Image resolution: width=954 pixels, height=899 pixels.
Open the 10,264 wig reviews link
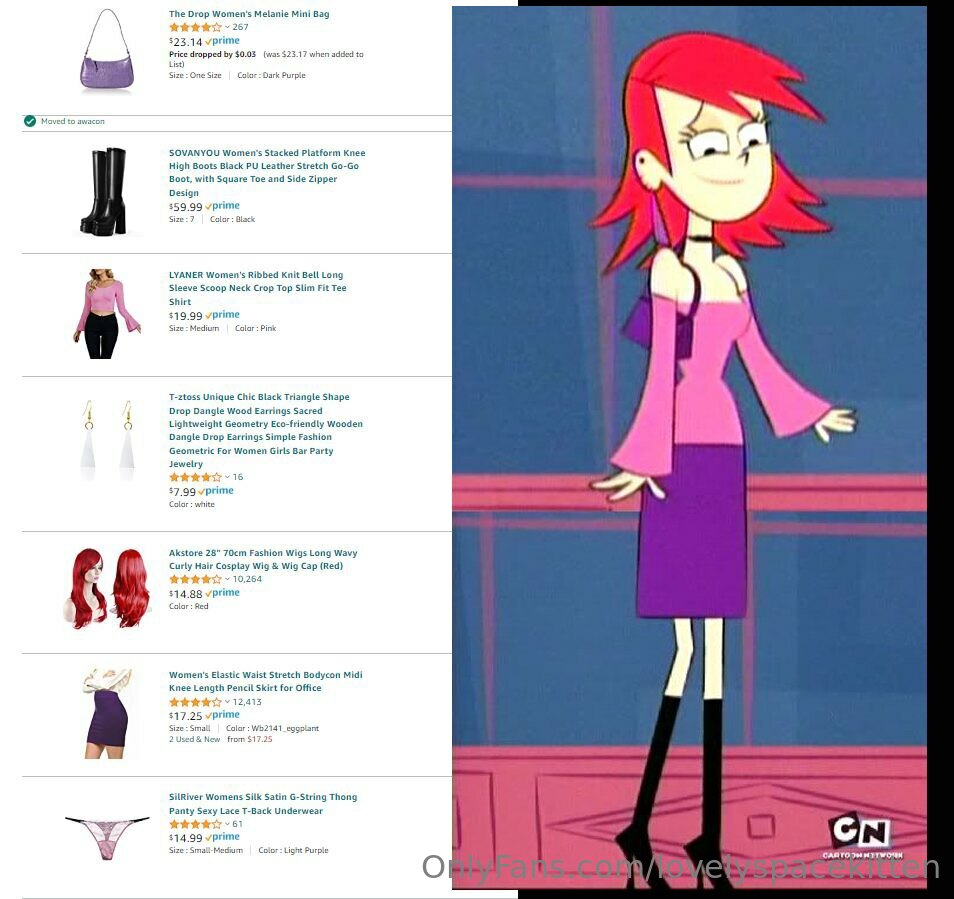(247, 578)
